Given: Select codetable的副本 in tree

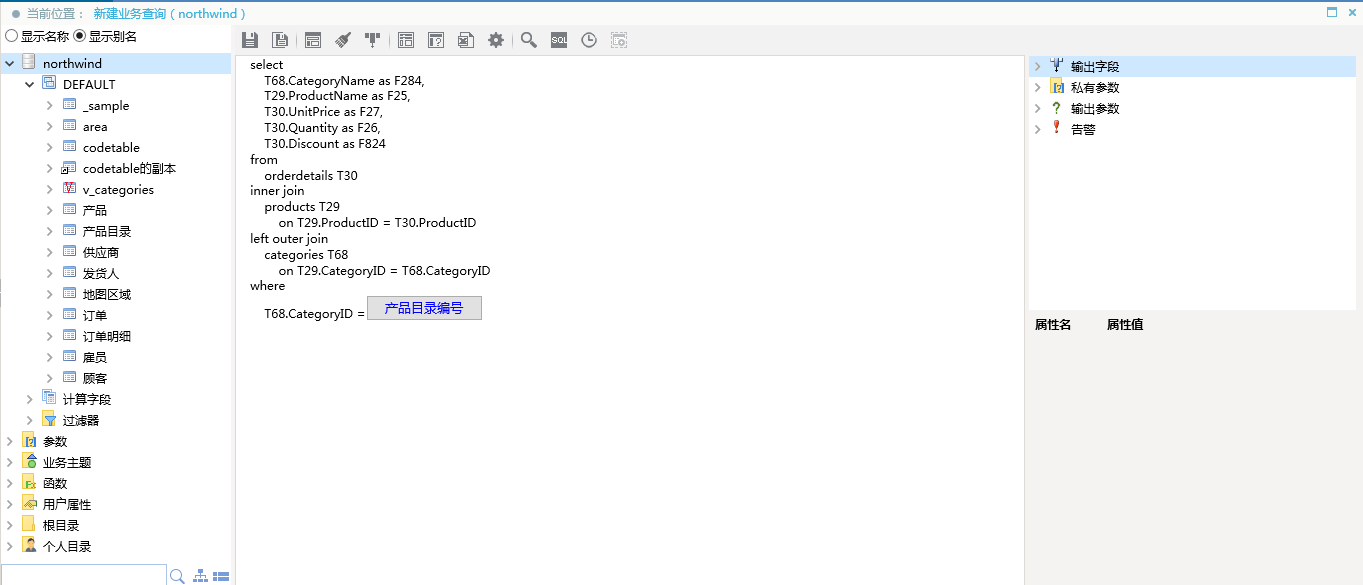Looking at the screenshot, I should pos(129,168).
